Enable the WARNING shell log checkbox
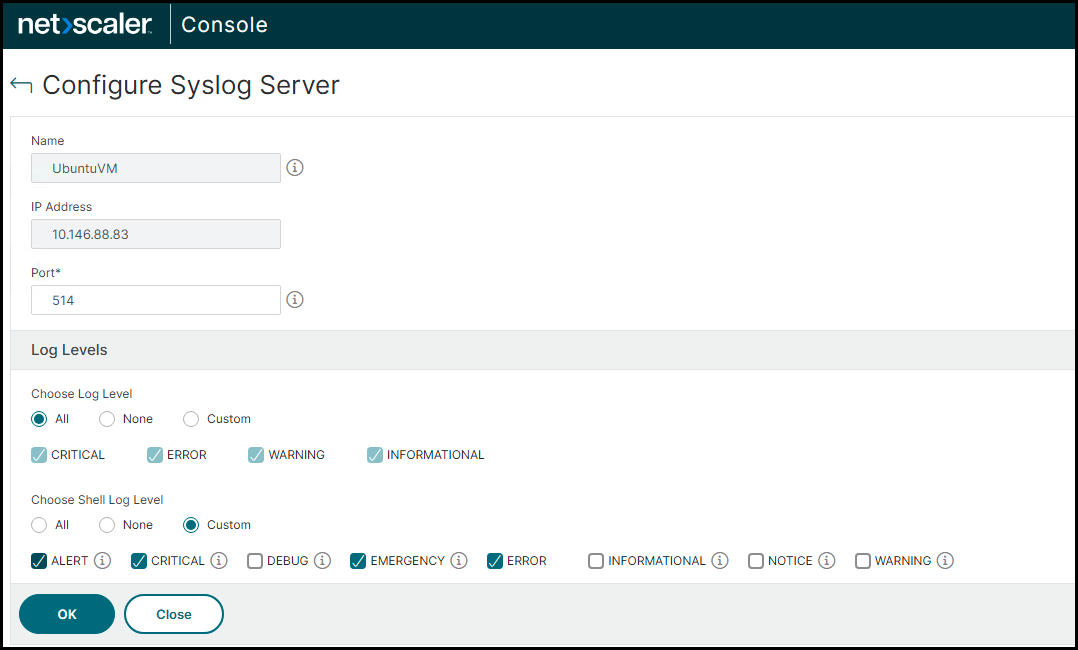Screen dimensions: 1078x650 tap(863, 561)
